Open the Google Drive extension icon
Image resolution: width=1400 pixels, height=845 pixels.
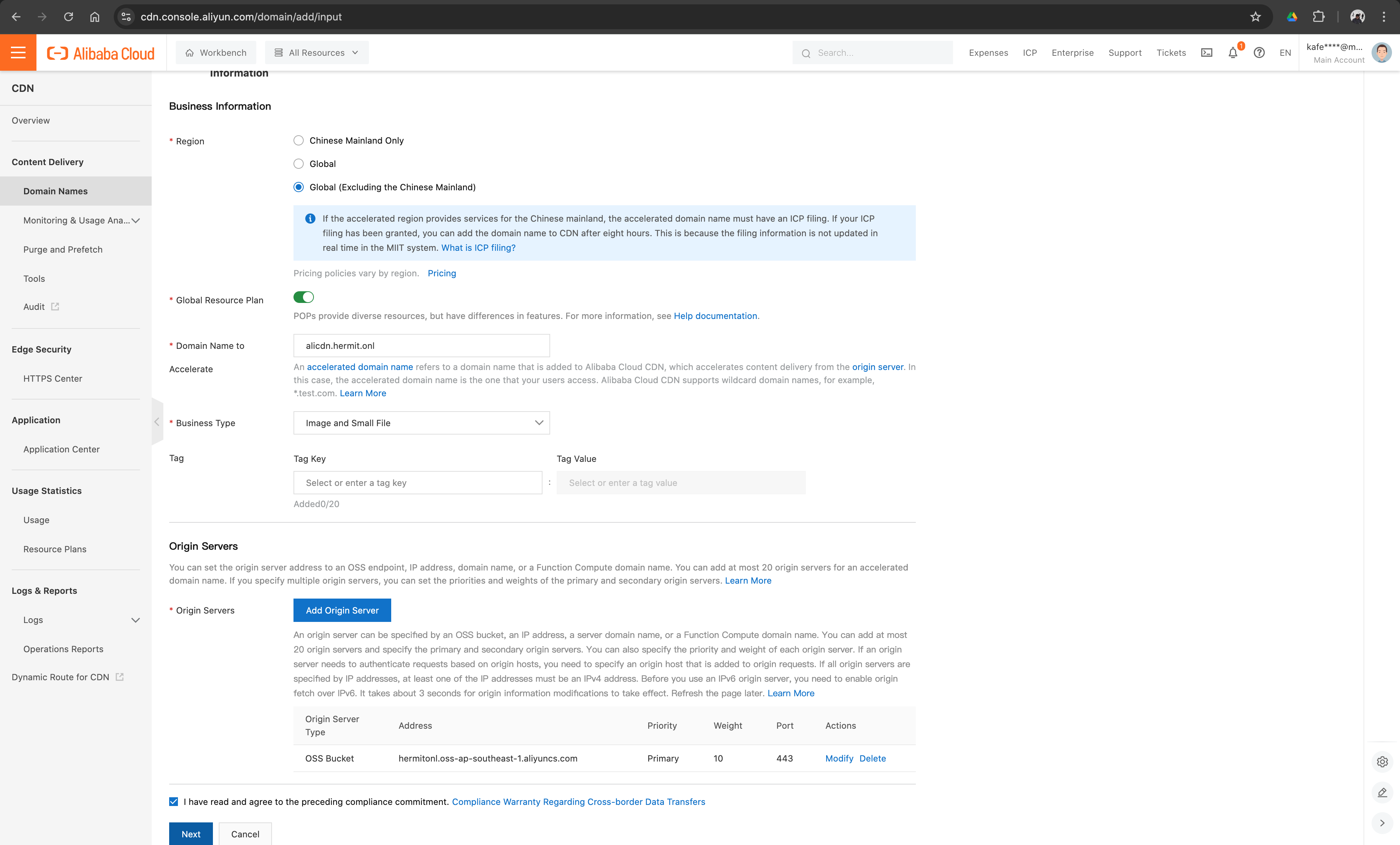[1292, 16]
